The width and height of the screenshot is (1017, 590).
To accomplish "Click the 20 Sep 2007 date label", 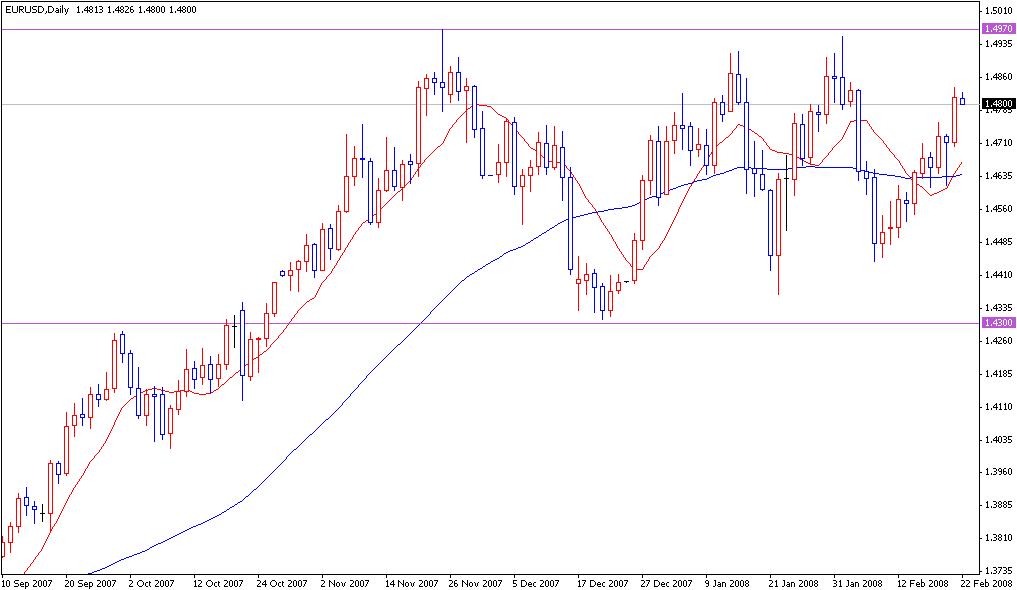I will coord(90,584).
